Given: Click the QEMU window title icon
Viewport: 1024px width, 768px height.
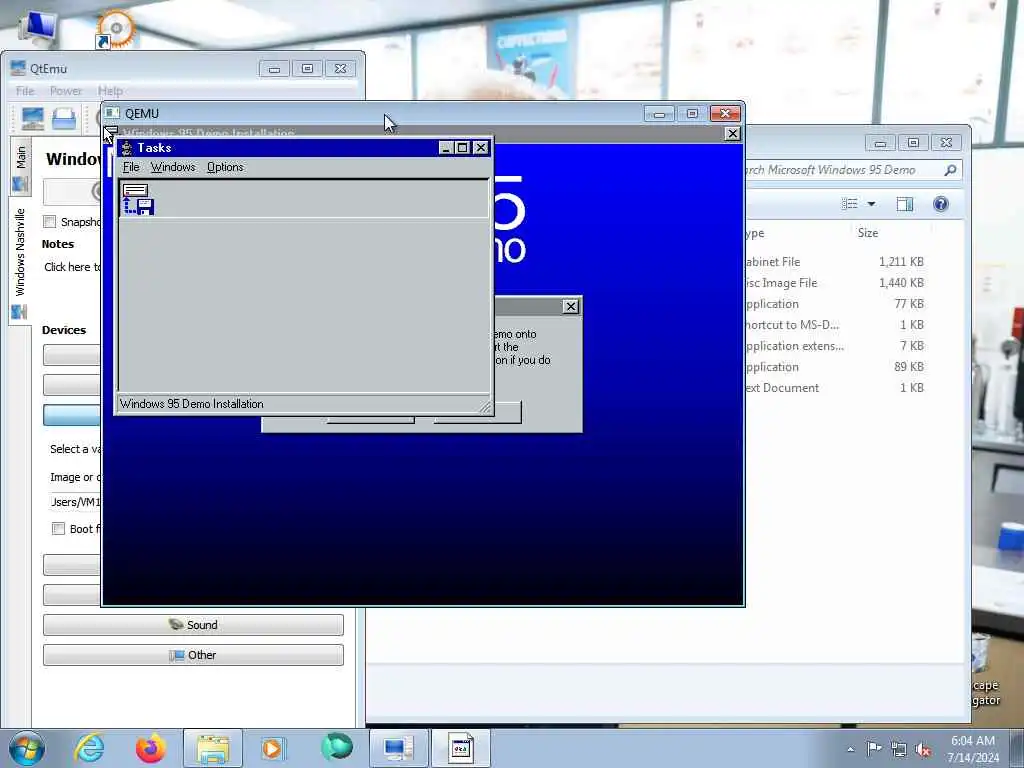Looking at the screenshot, I should 112,114.
